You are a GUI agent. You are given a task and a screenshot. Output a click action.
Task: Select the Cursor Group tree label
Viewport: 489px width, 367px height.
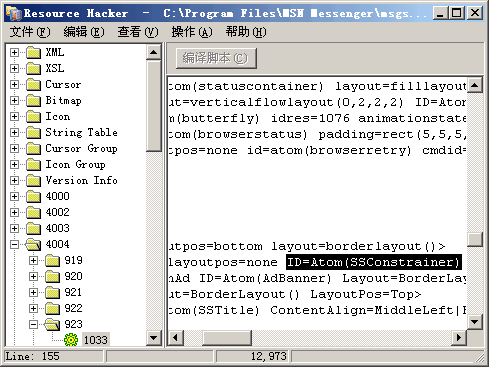tap(81, 149)
